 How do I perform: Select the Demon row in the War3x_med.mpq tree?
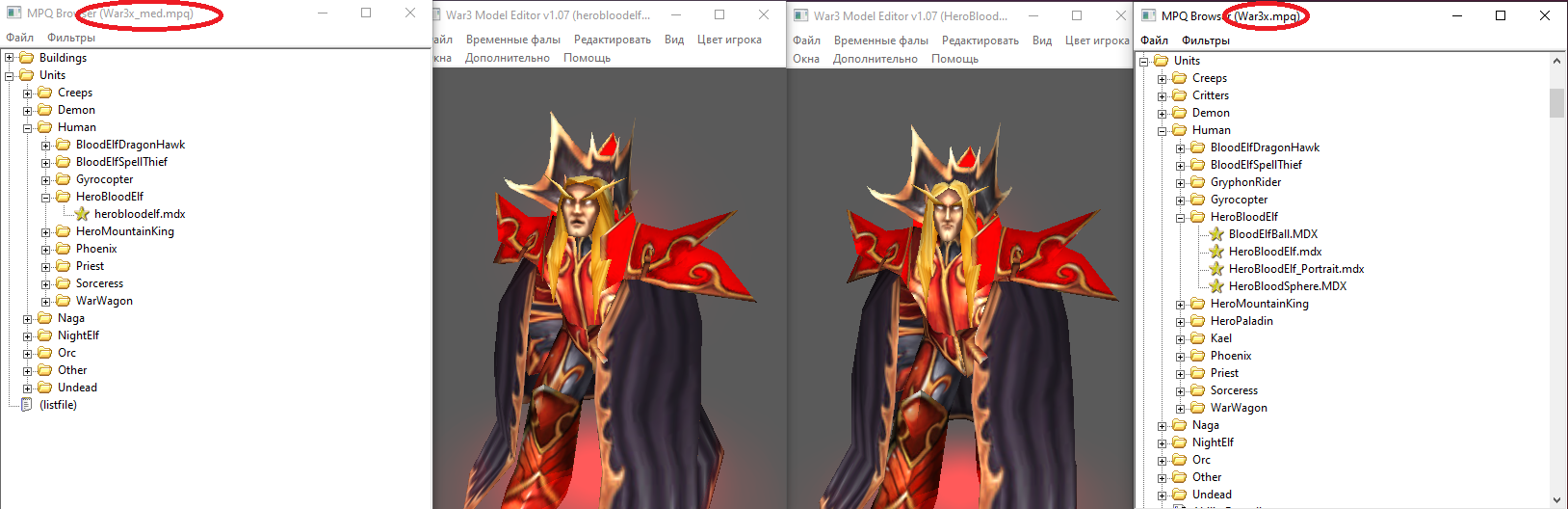tap(76, 110)
